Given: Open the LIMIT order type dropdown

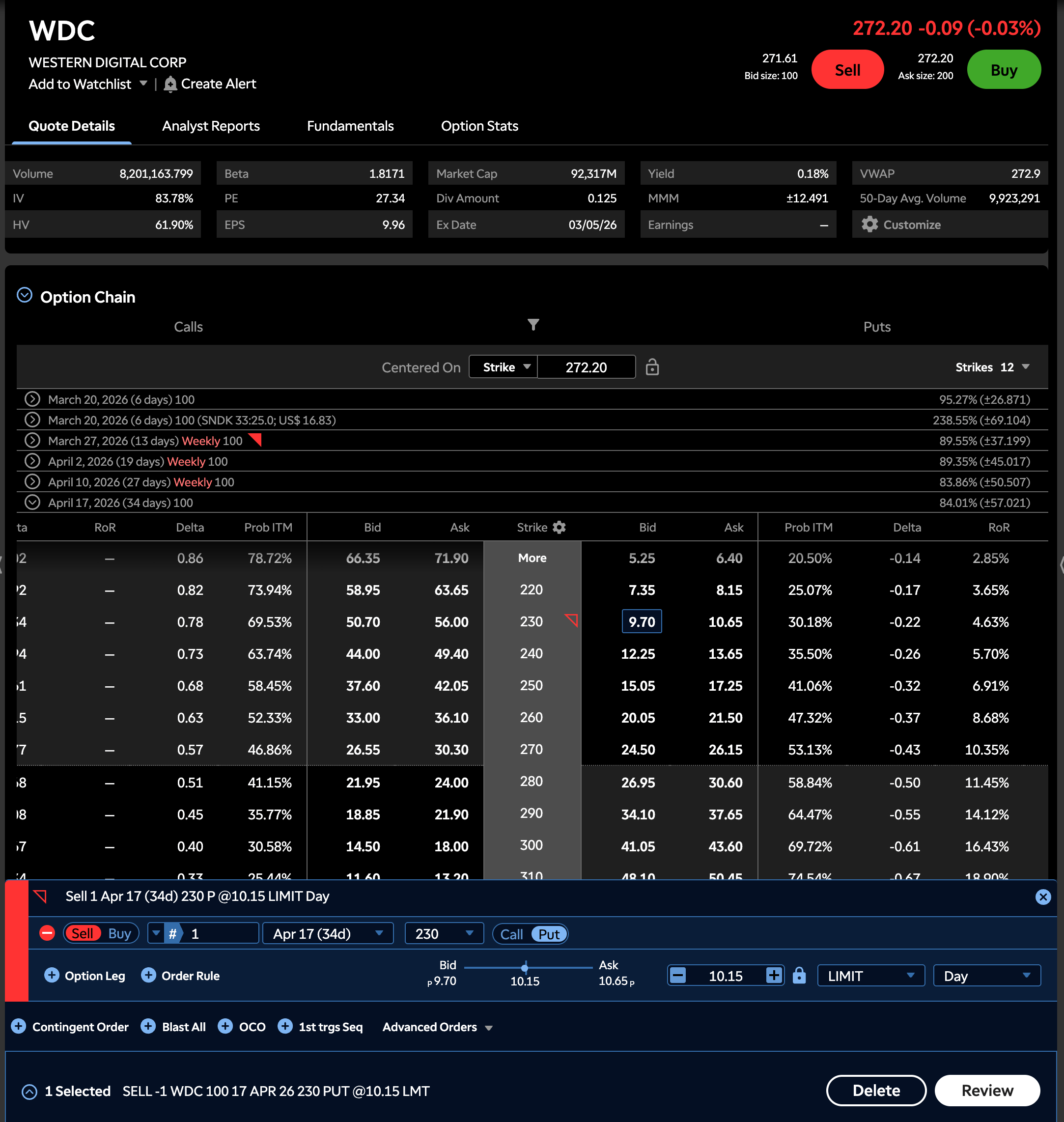Looking at the screenshot, I should (870, 975).
